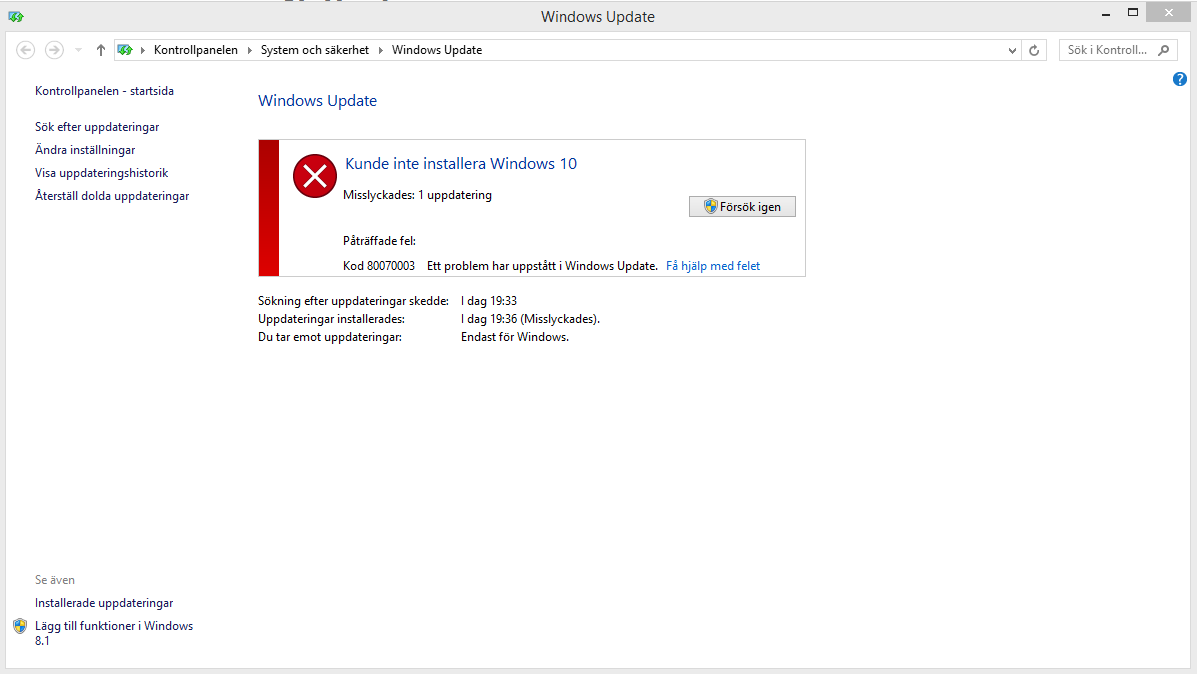
Task: Click Återställ dolda uppdateringar
Action: click(112, 195)
